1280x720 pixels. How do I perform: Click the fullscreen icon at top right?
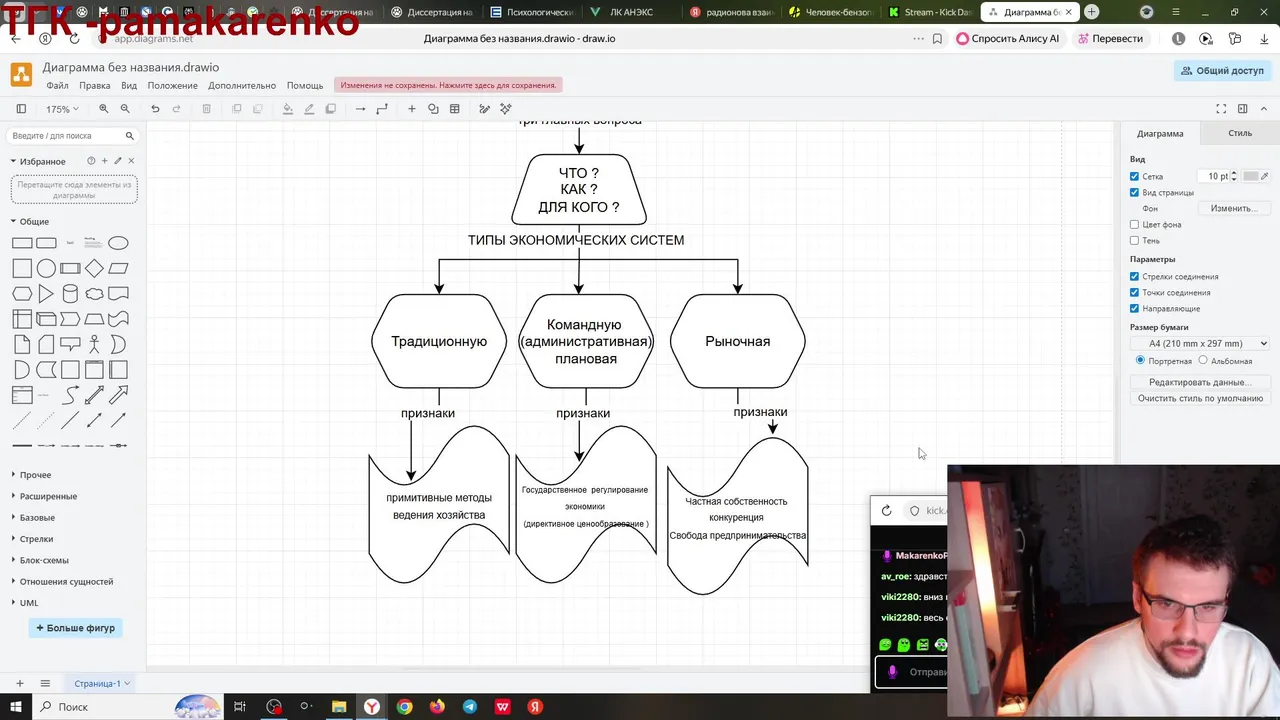click(x=1221, y=109)
